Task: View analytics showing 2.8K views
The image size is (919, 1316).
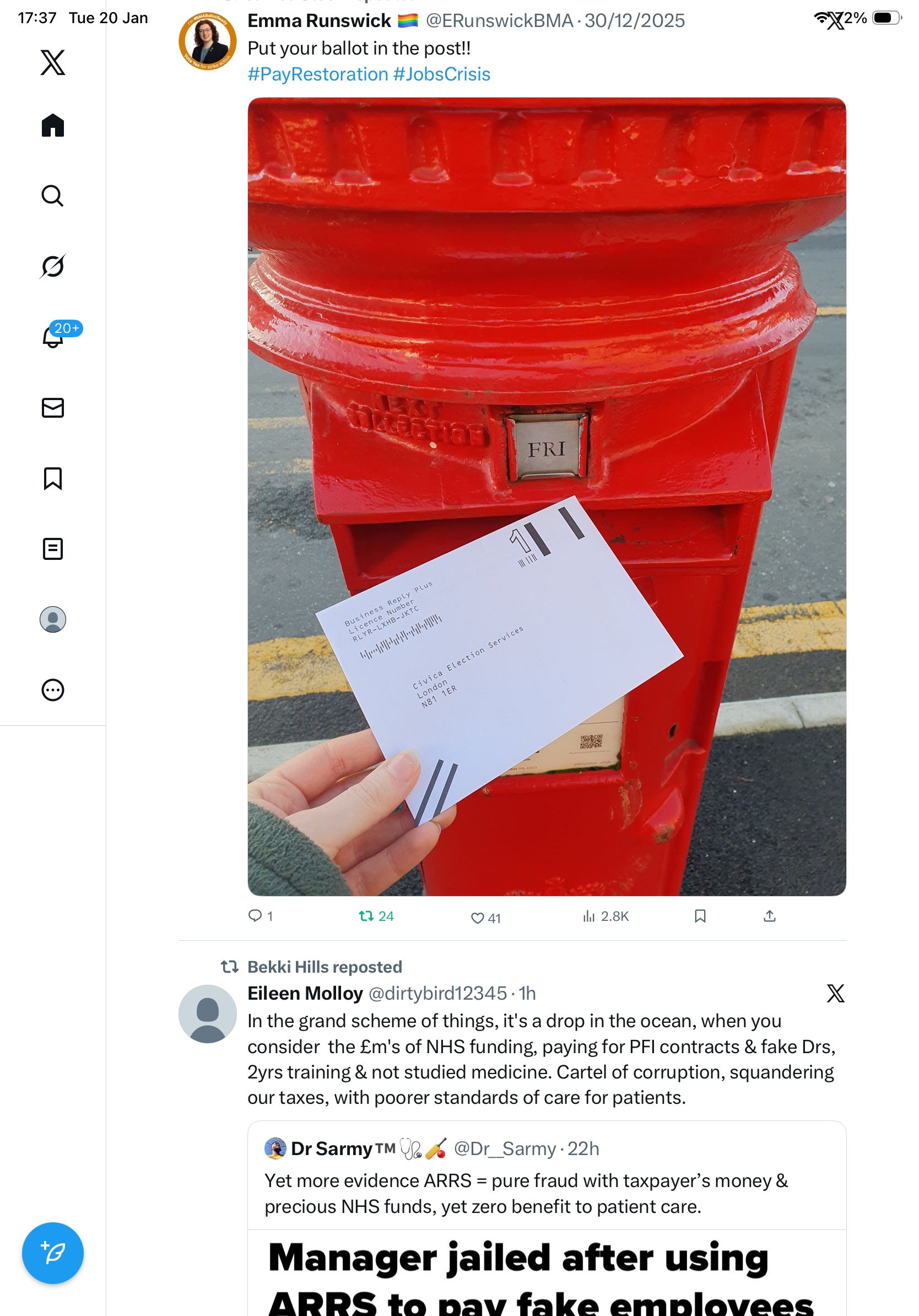Action: click(x=606, y=916)
